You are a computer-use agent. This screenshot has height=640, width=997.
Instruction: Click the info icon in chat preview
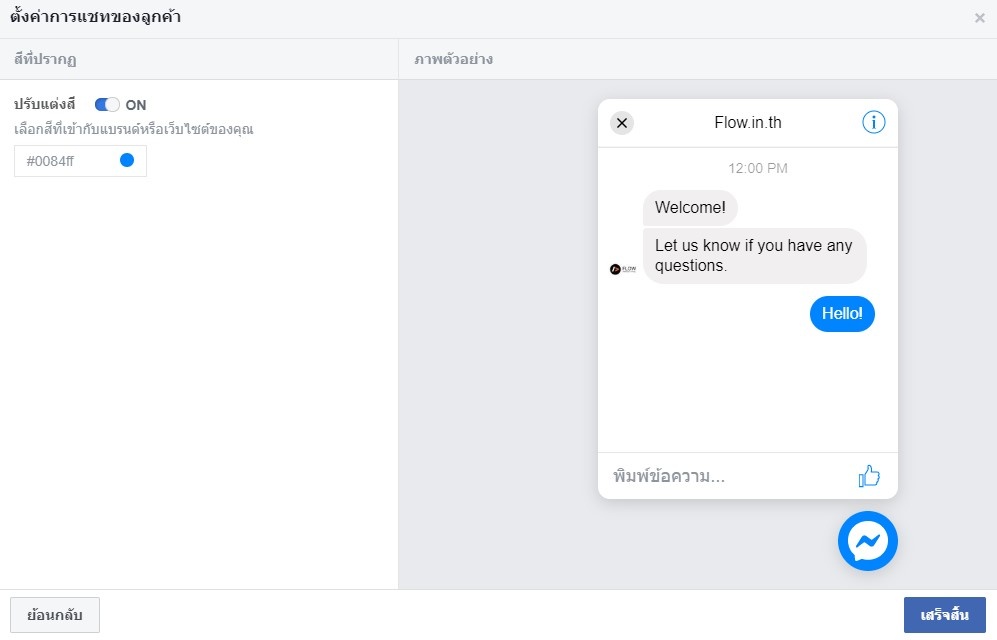click(x=874, y=122)
